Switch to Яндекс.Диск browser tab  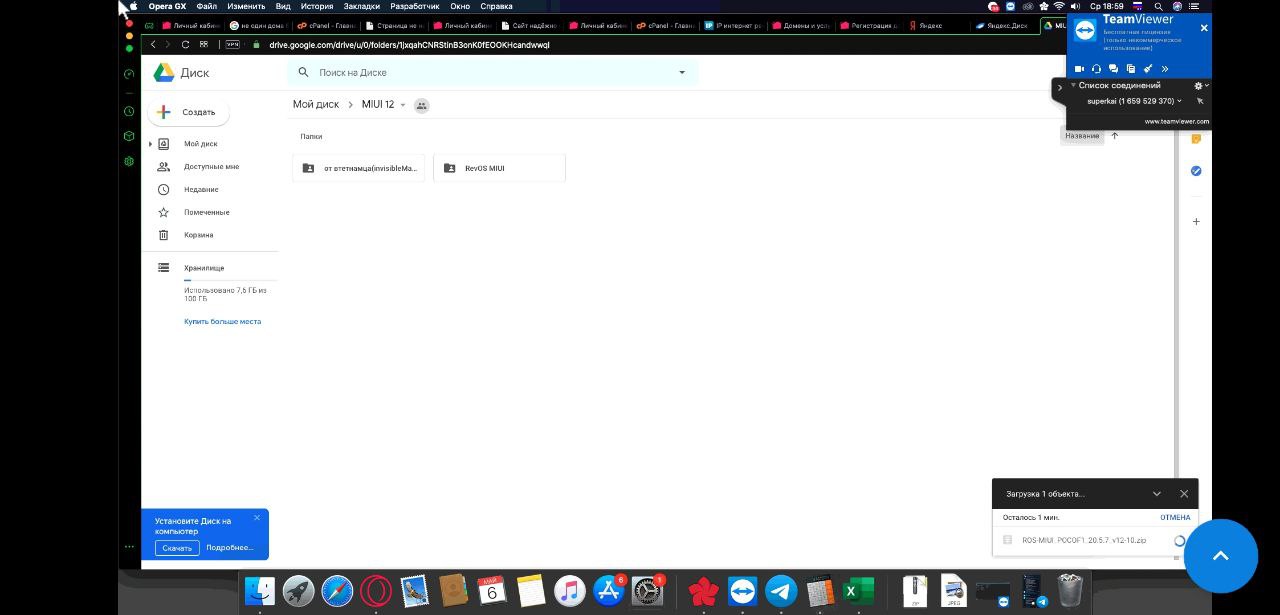1005,26
